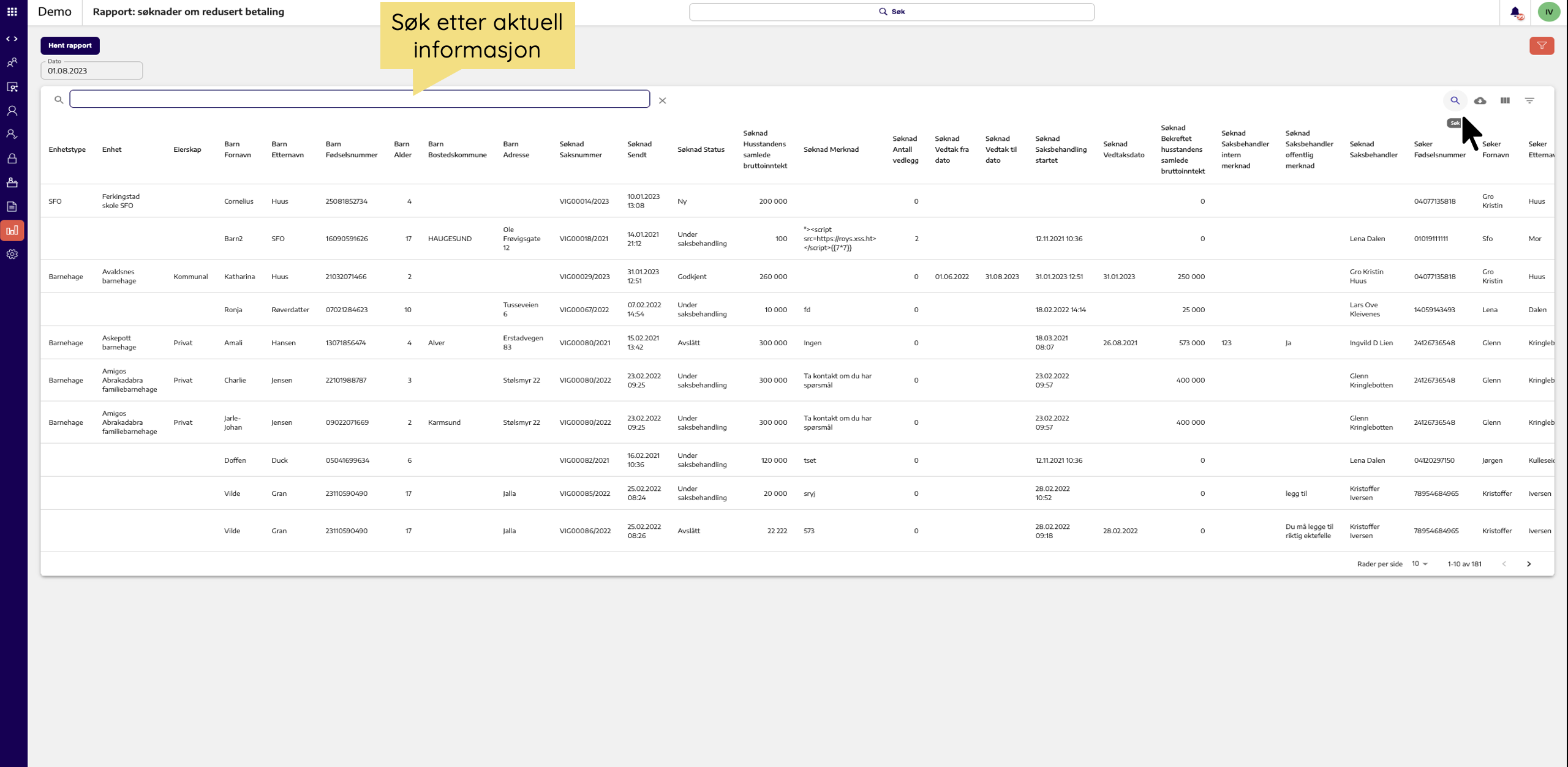Screen dimensions: 1568x767
Task: Click the Hent rapport button
Action: [70, 45]
